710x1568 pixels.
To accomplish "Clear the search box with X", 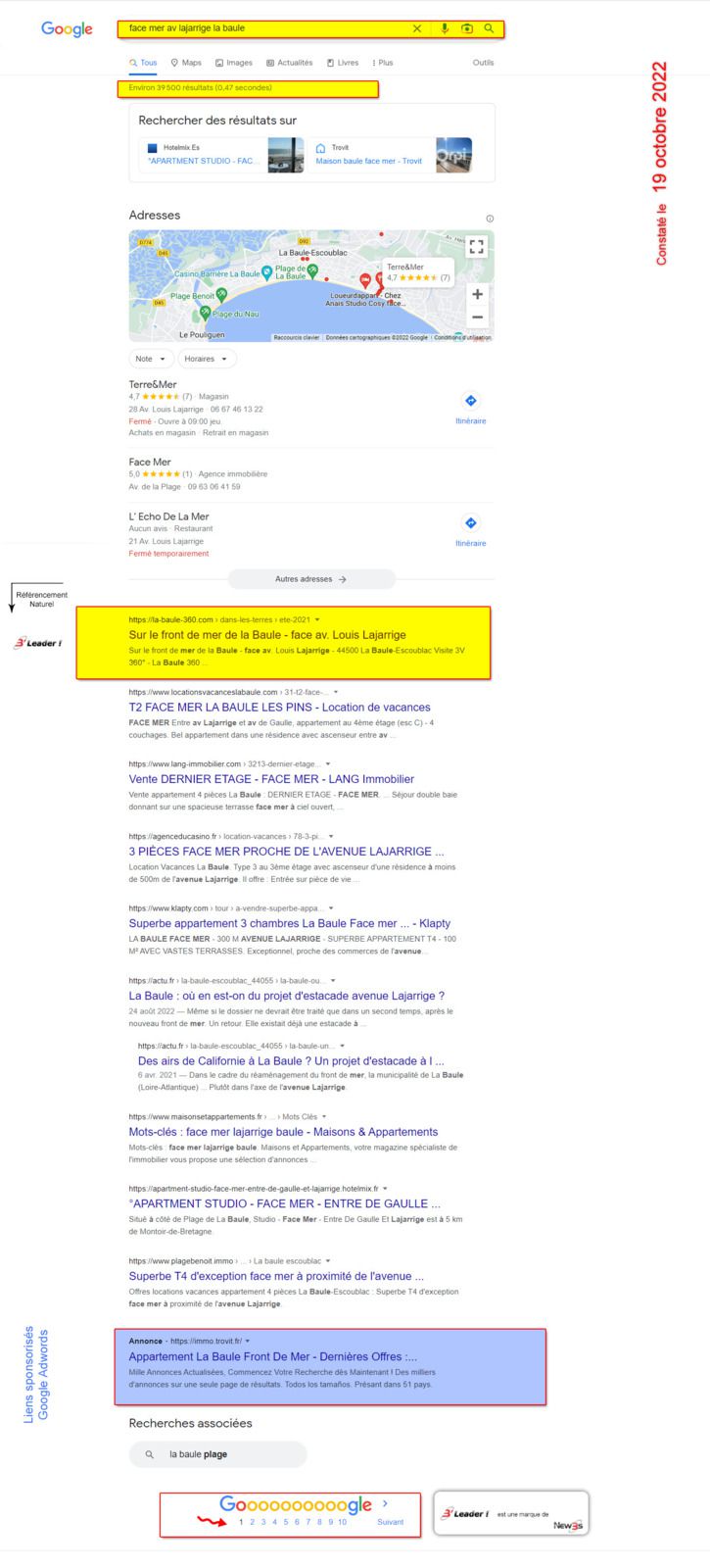I will coord(417,28).
